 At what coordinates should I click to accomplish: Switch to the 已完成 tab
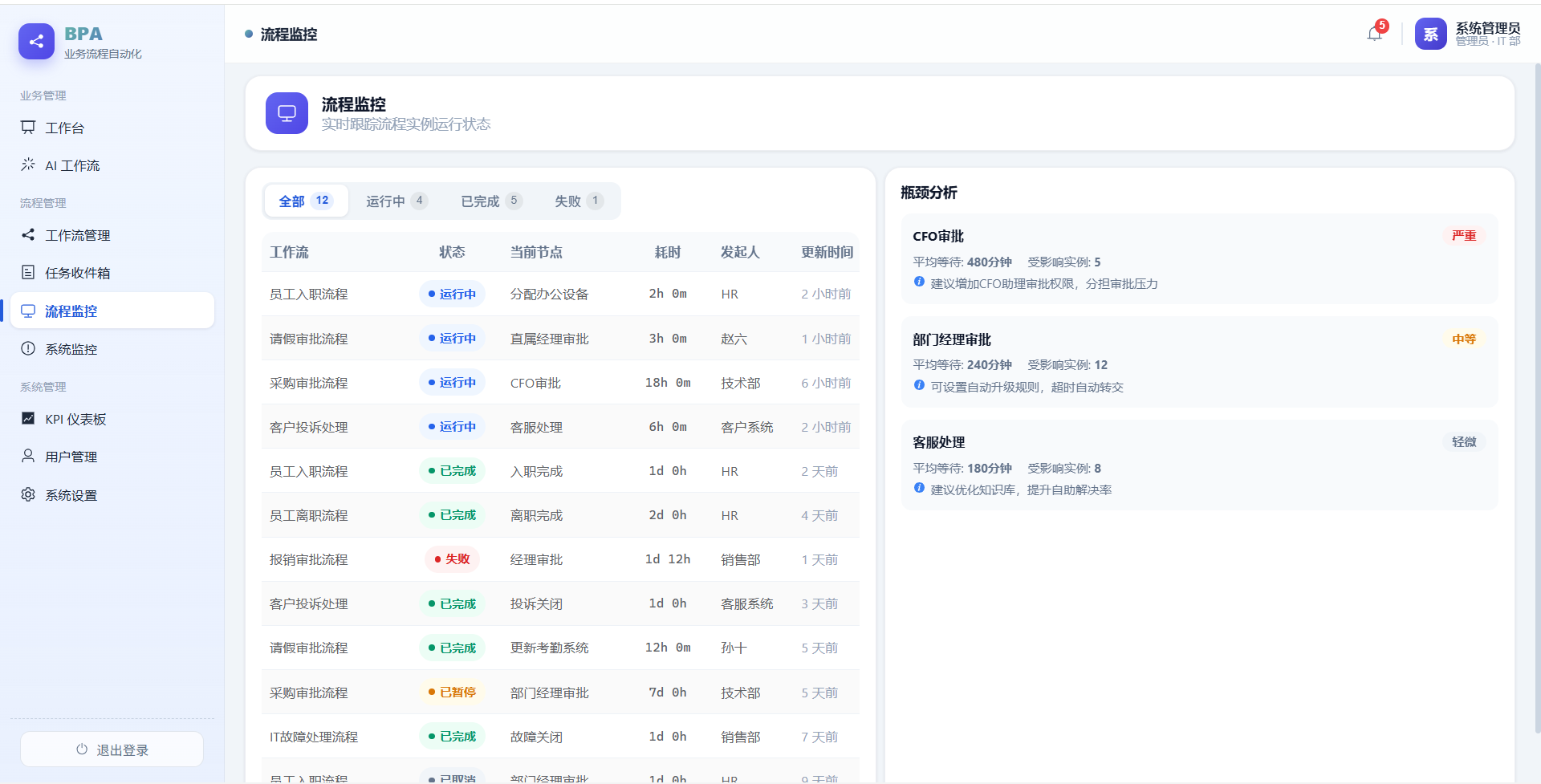(x=491, y=201)
